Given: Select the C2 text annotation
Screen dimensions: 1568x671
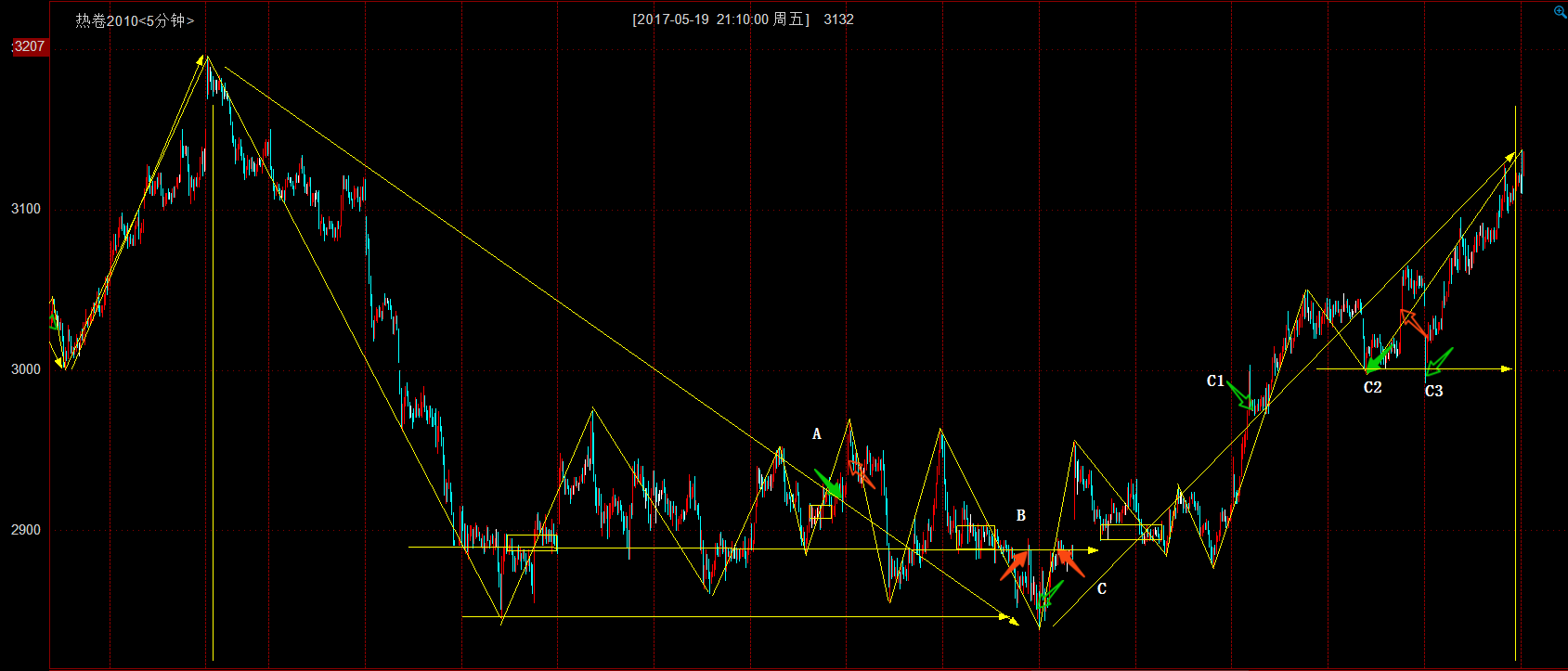Looking at the screenshot, I should 1372,387.
